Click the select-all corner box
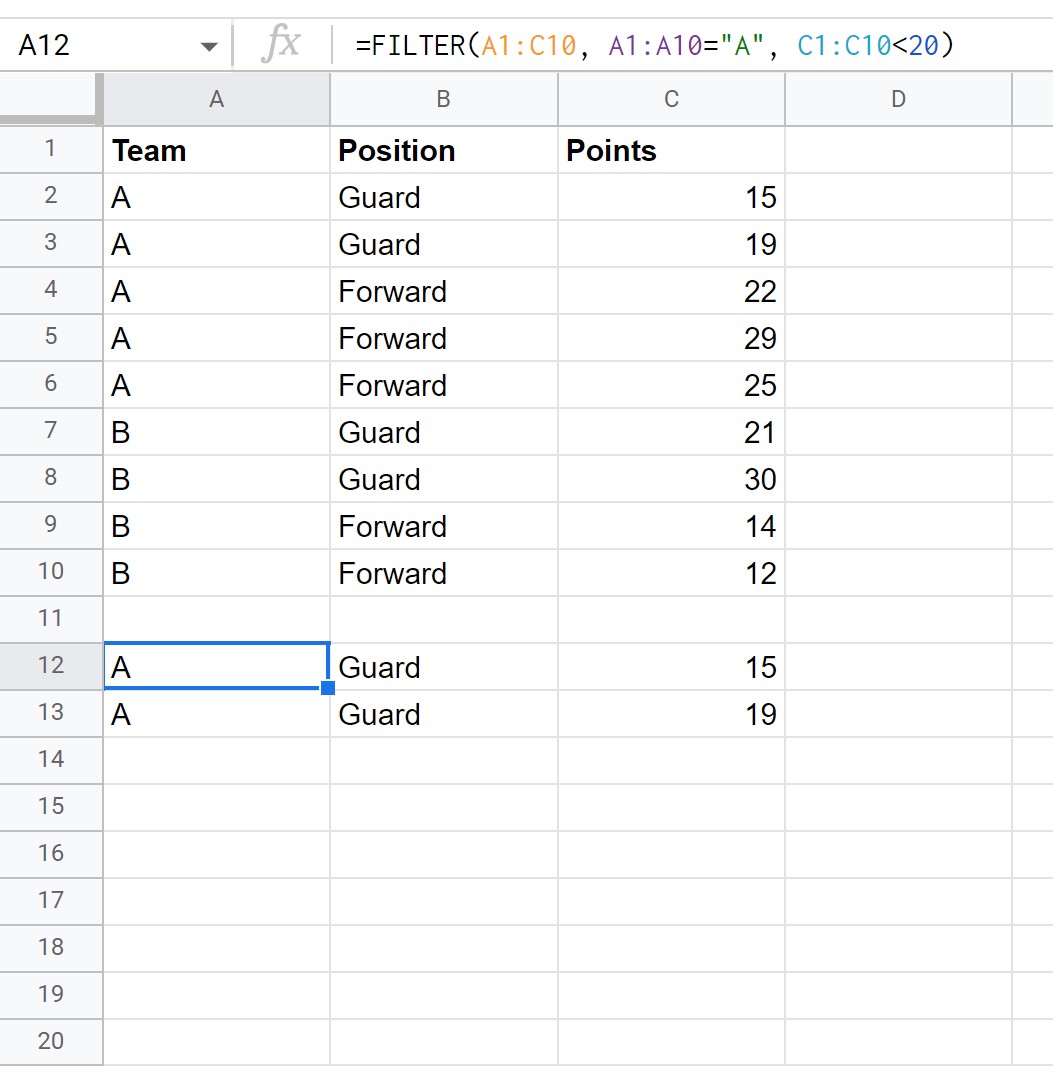 tap(51, 99)
